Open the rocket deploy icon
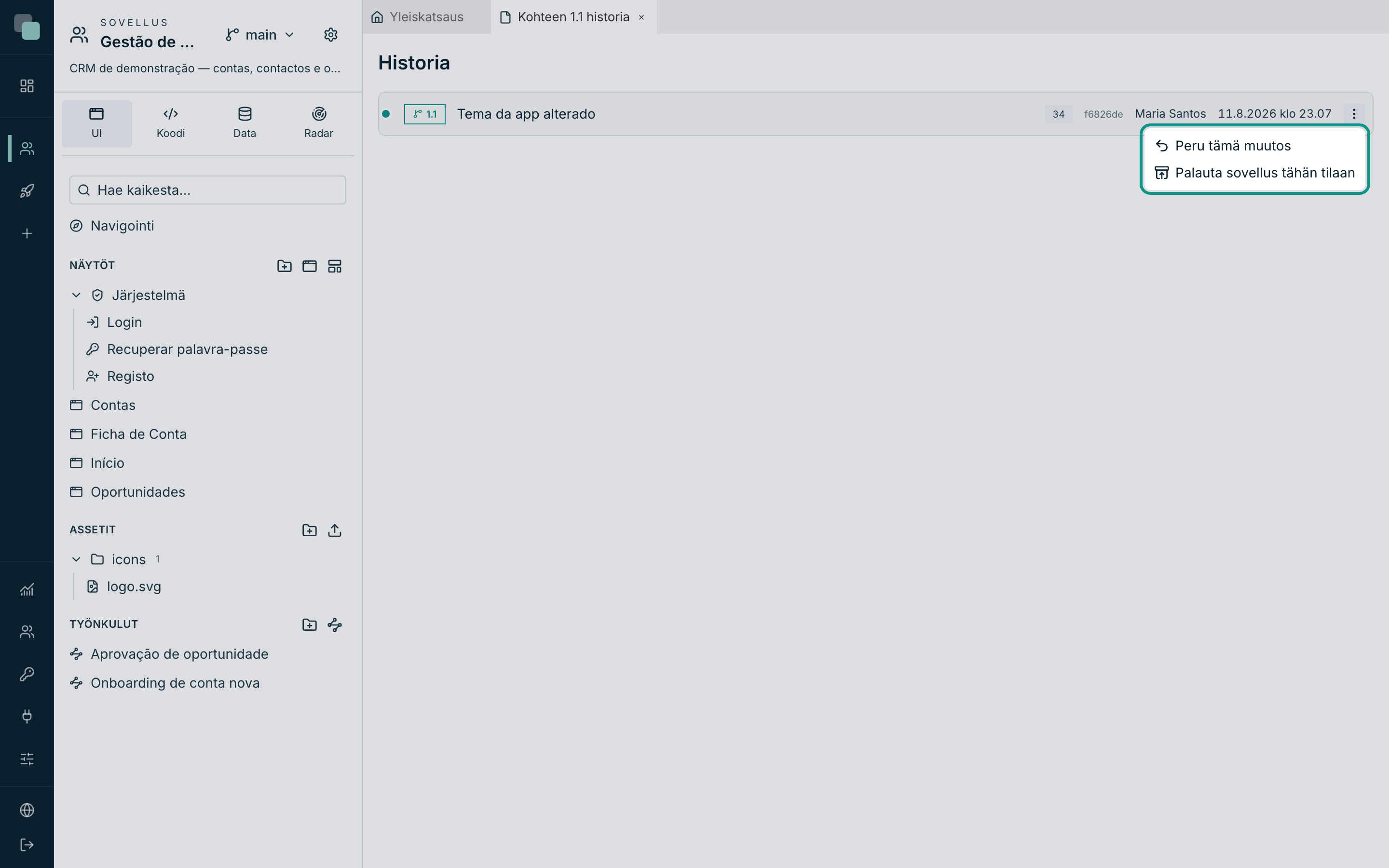1389x868 pixels. click(27, 191)
